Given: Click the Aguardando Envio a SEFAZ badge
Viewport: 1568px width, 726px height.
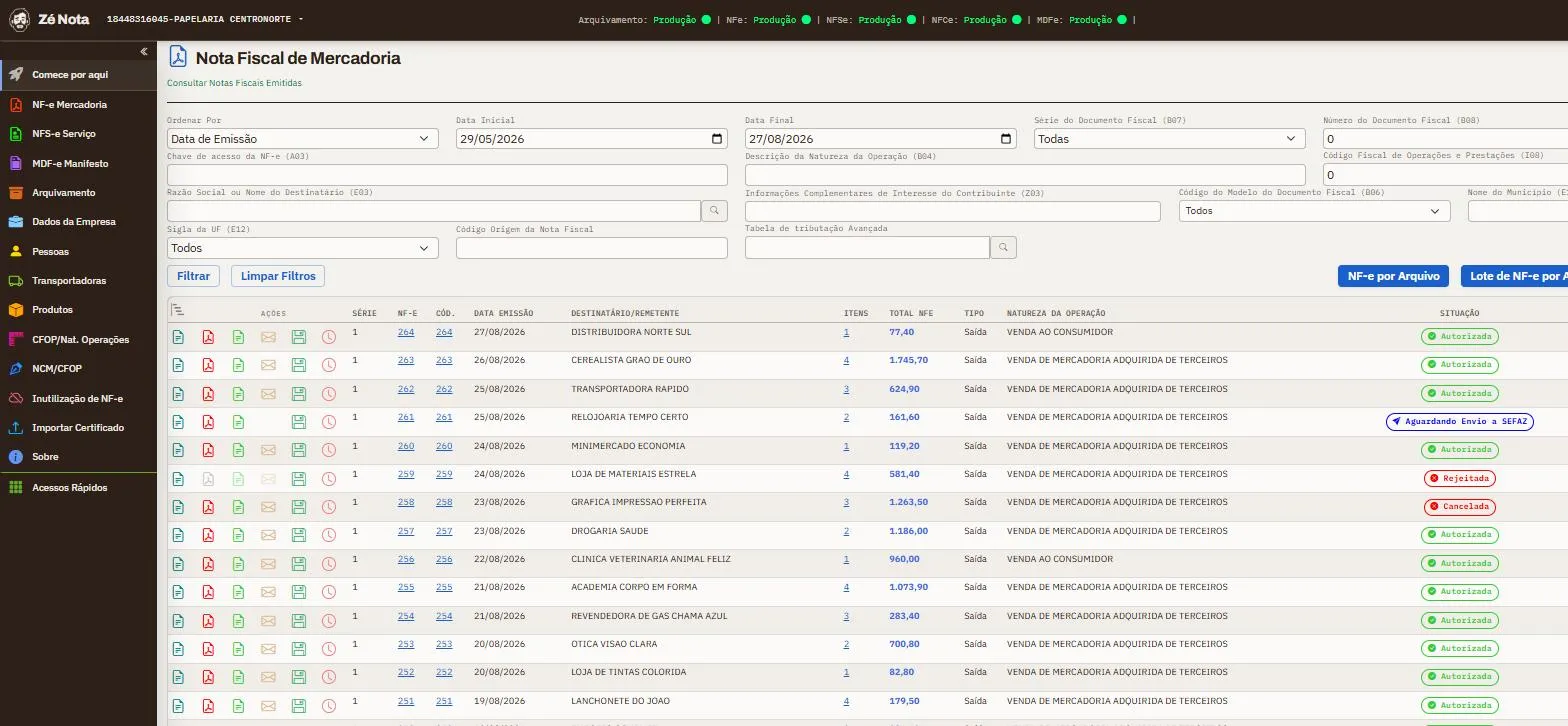Looking at the screenshot, I should [1459, 421].
